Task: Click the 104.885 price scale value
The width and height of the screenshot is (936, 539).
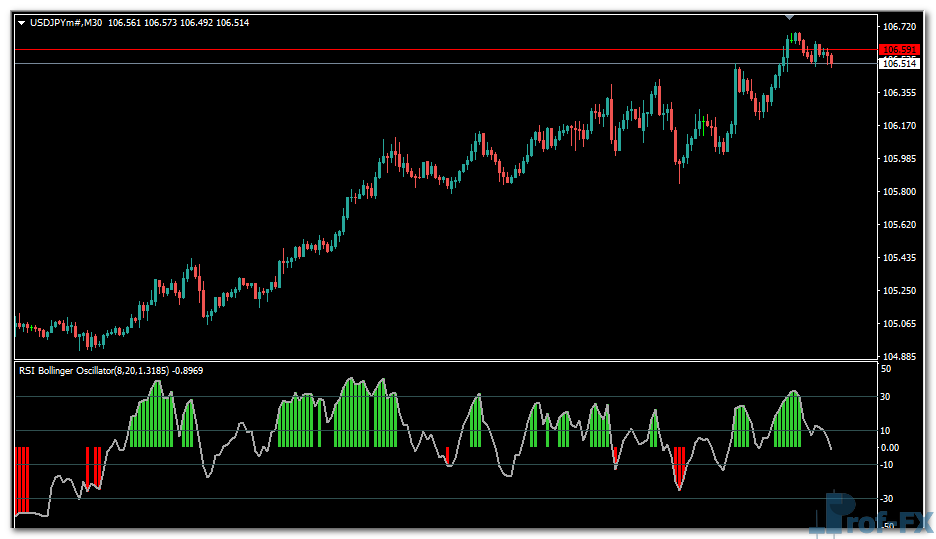Action: pos(899,357)
